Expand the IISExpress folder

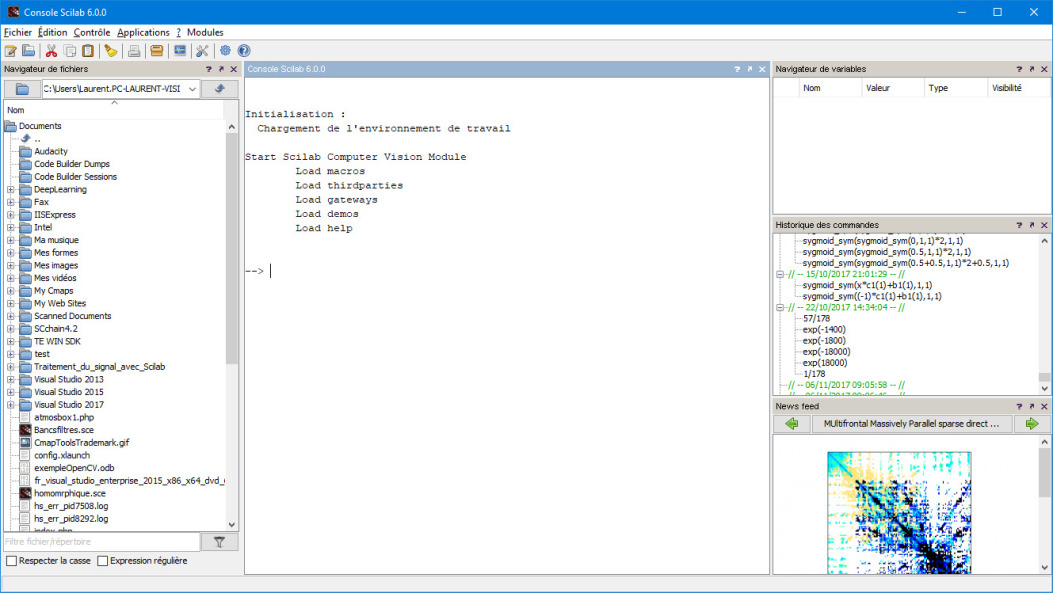point(11,215)
